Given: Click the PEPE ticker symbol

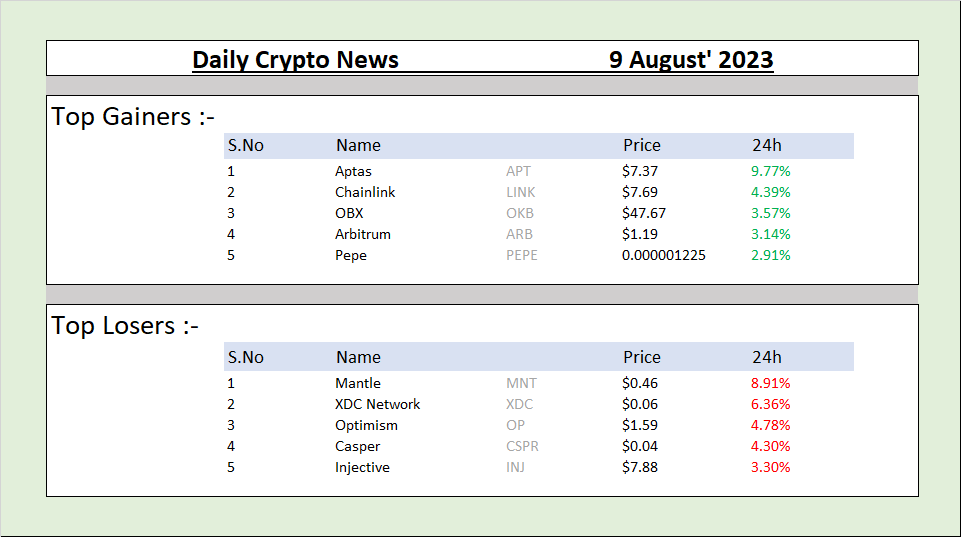Looking at the screenshot, I should click(522, 255).
